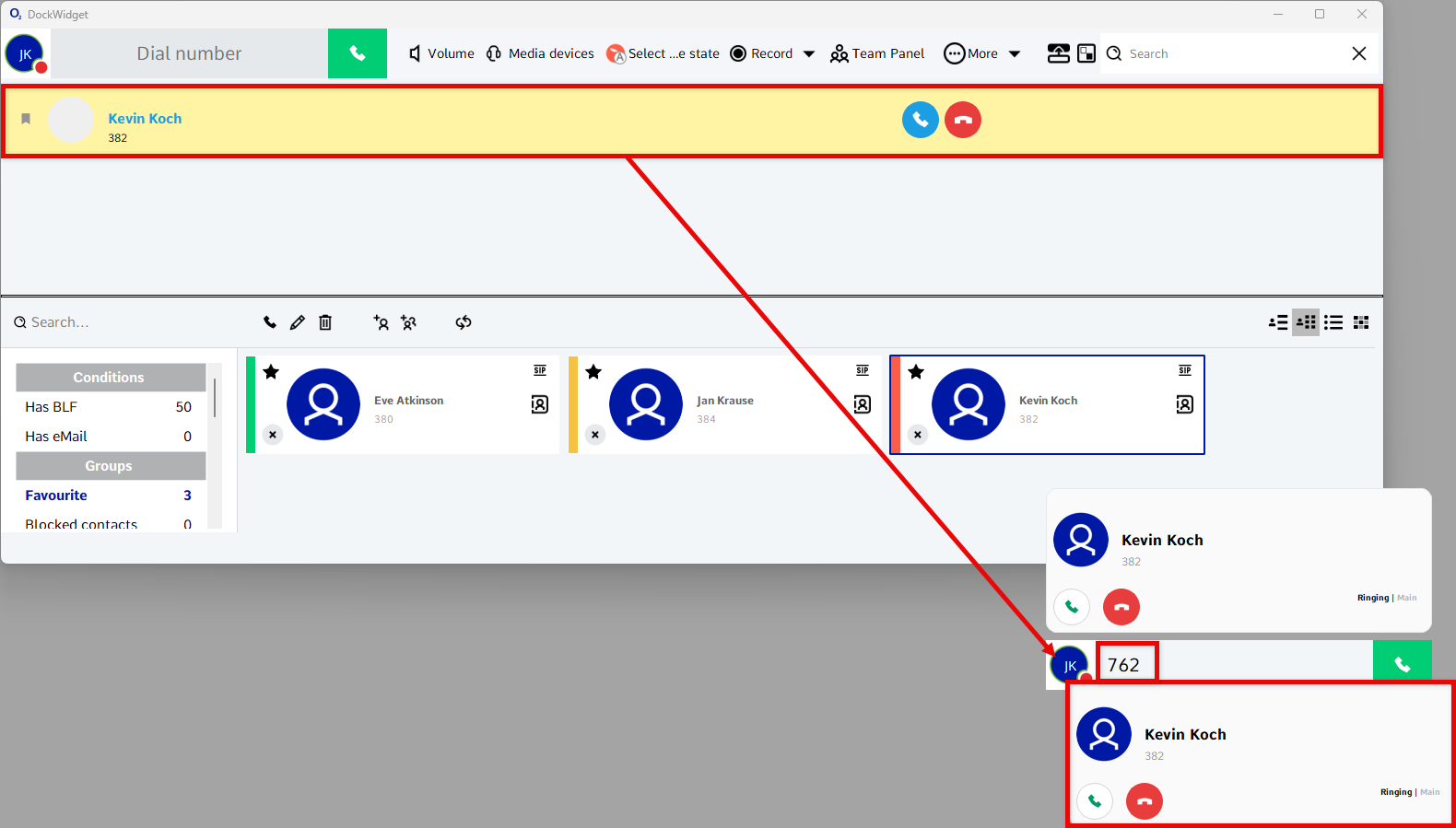Select the Favourite group

[x=56, y=496]
